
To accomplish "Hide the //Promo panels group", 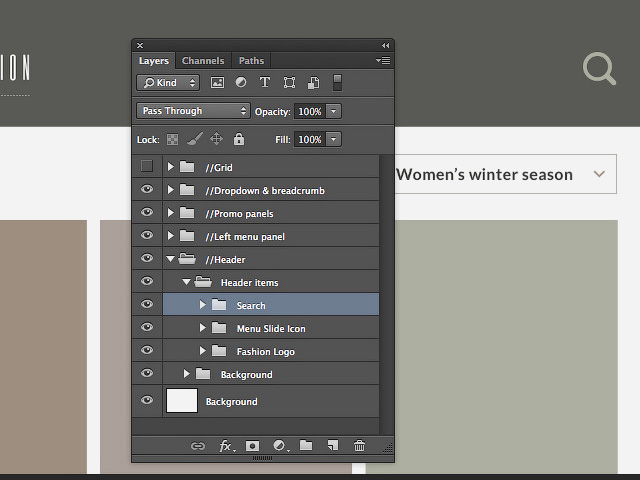I will coord(147,213).
